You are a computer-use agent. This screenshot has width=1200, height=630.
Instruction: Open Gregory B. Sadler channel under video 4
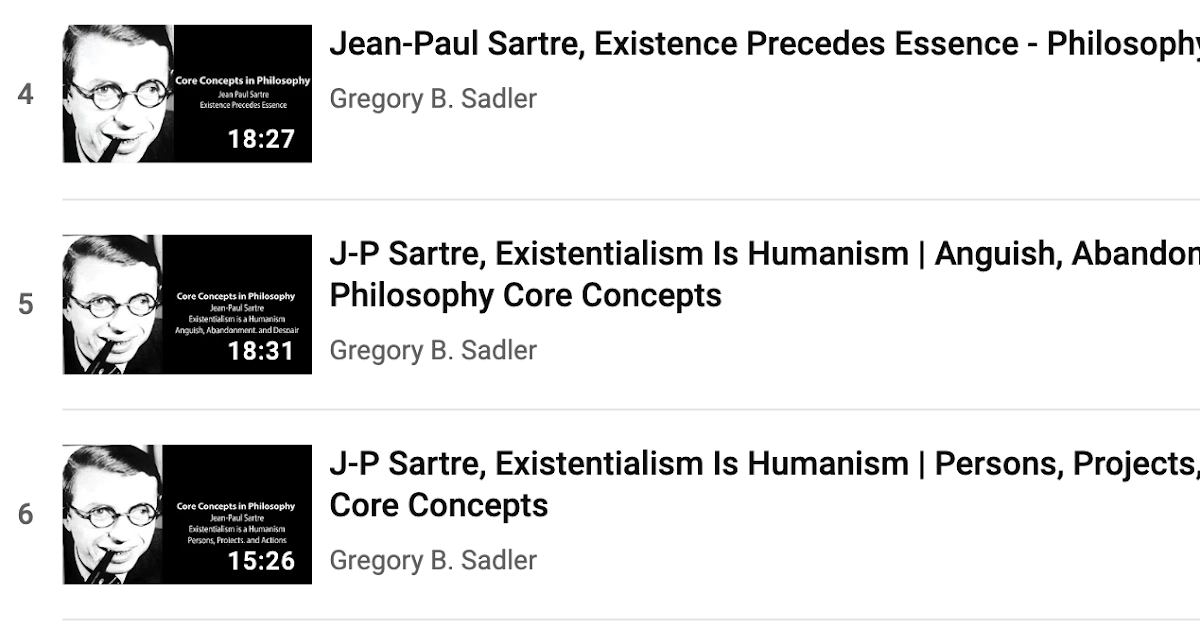pos(433,99)
